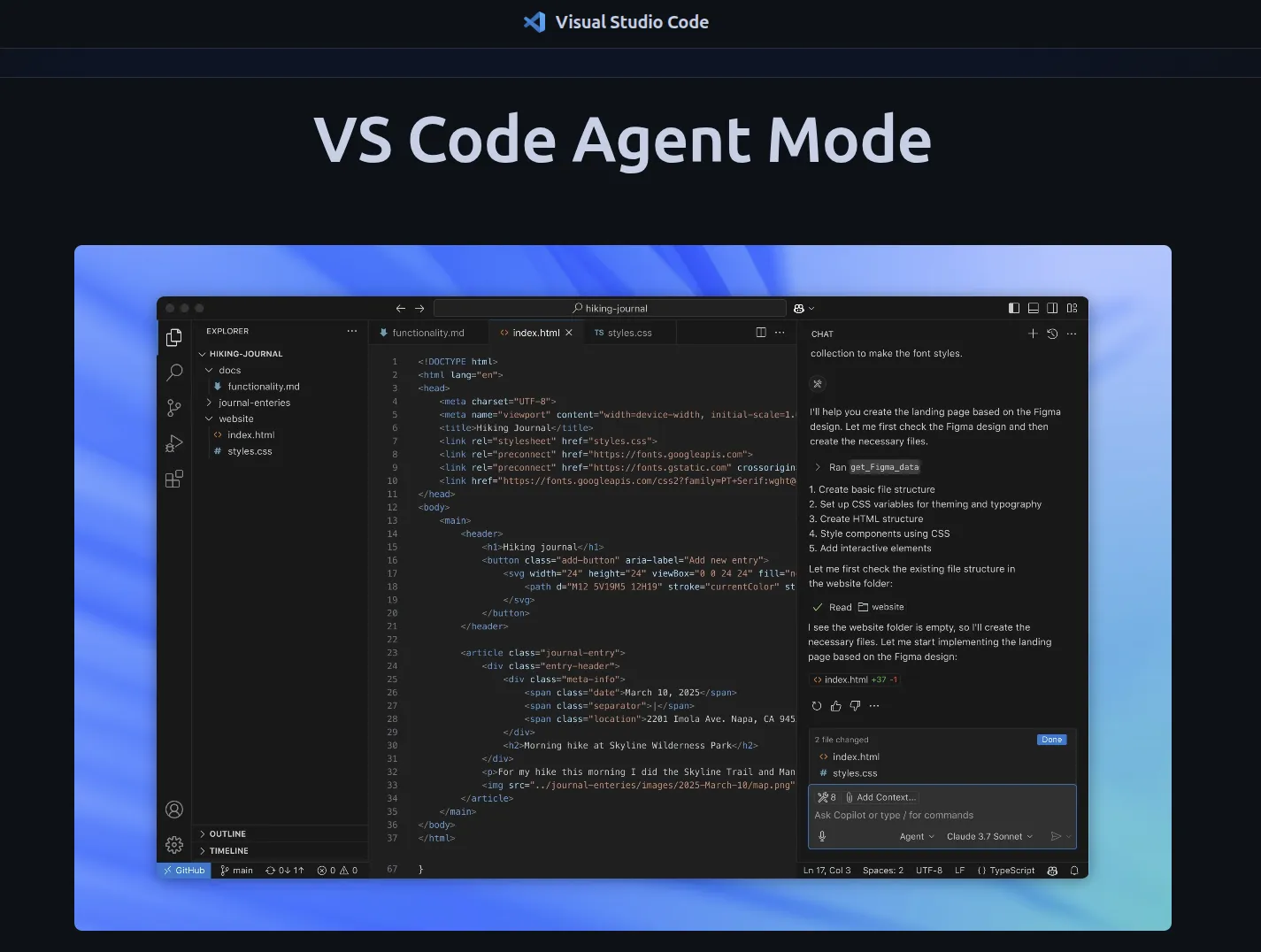Image resolution: width=1261 pixels, height=952 pixels.
Task: Split the editor to the right
Action: click(x=761, y=333)
